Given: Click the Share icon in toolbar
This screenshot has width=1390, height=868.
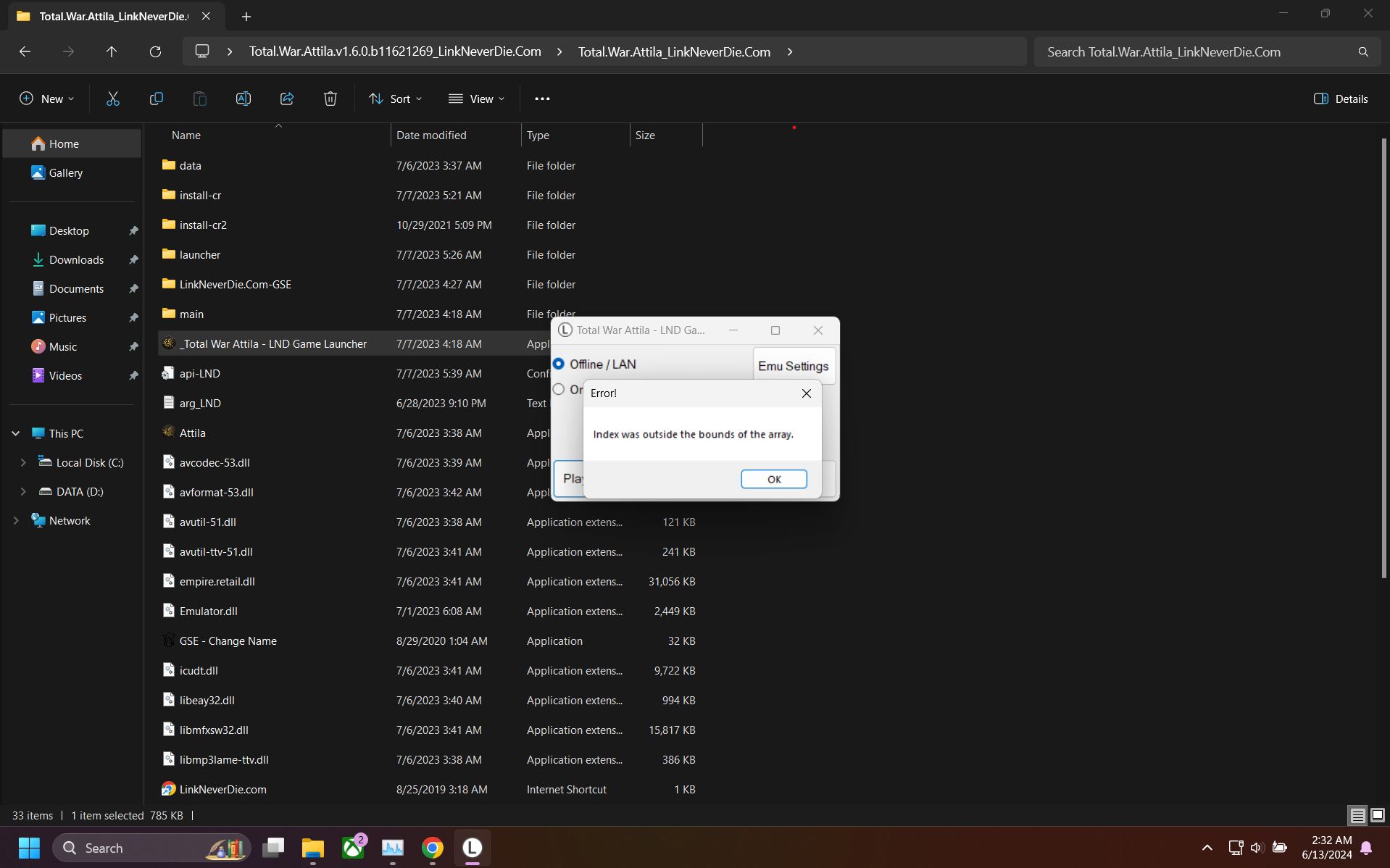Looking at the screenshot, I should pos(286,99).
